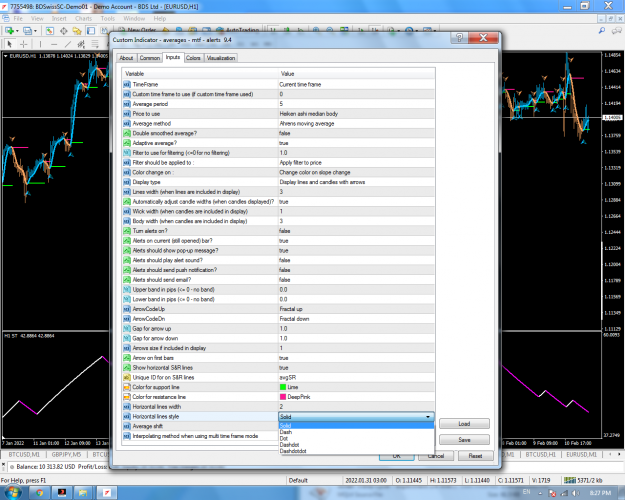Open the chat bubbles icon at top right
This screenshot has height=500, width=625.
tap(616, 31)
